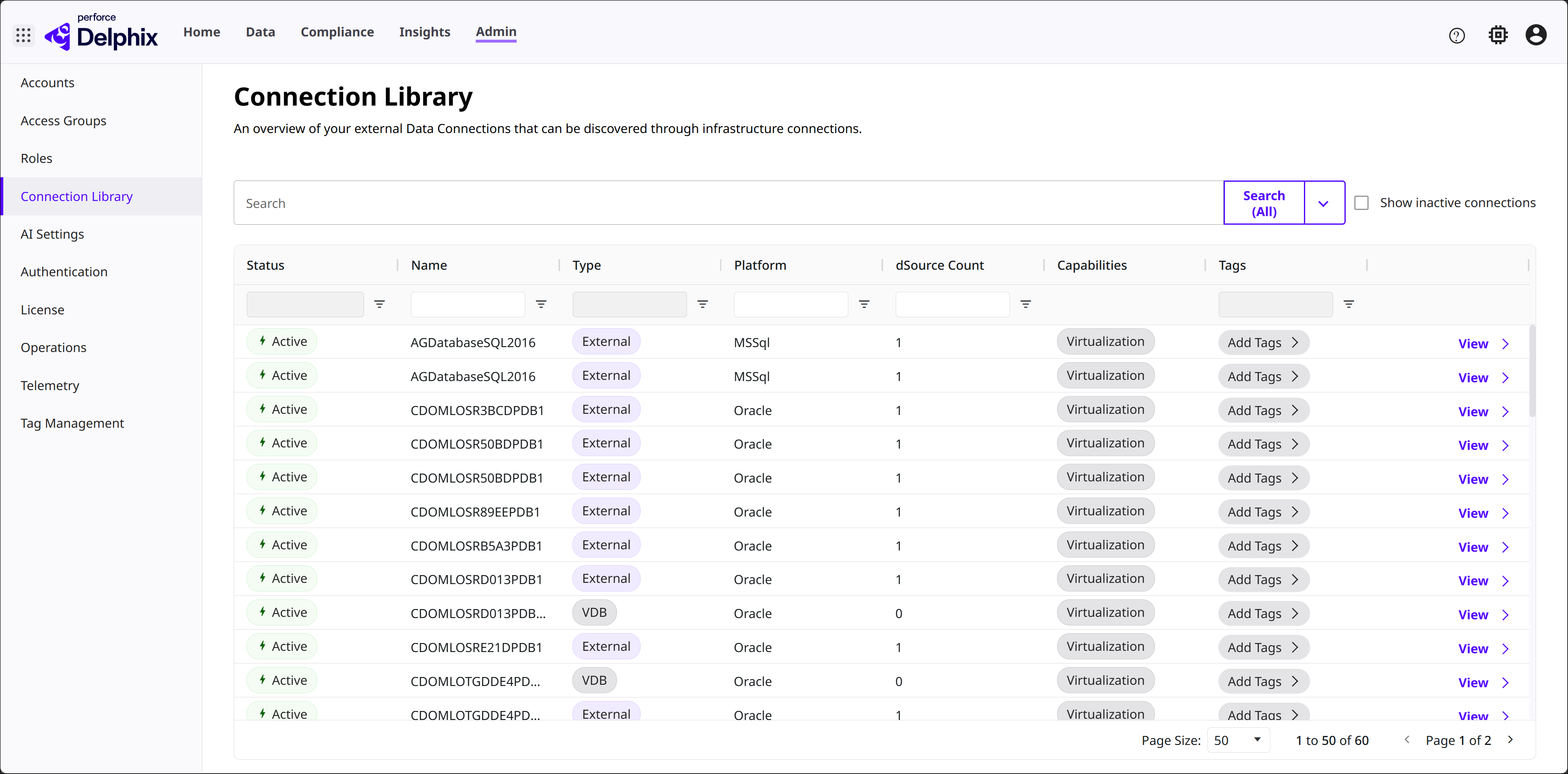Open Tag Management in sidebar
Screen dimensions: 1568x774
(x=72, y=423)
